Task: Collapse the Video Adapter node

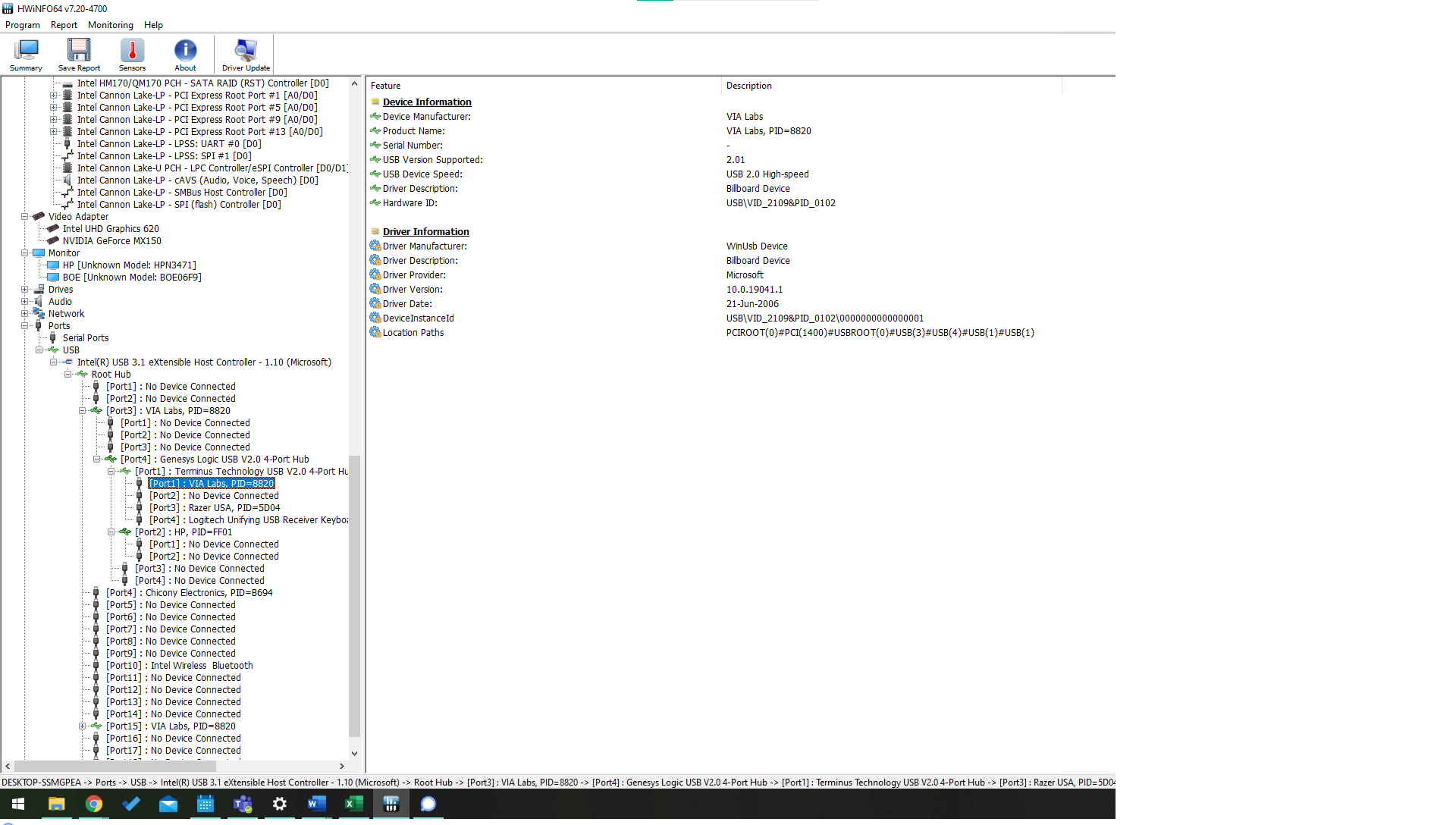Action: click(x=25, y=216)
